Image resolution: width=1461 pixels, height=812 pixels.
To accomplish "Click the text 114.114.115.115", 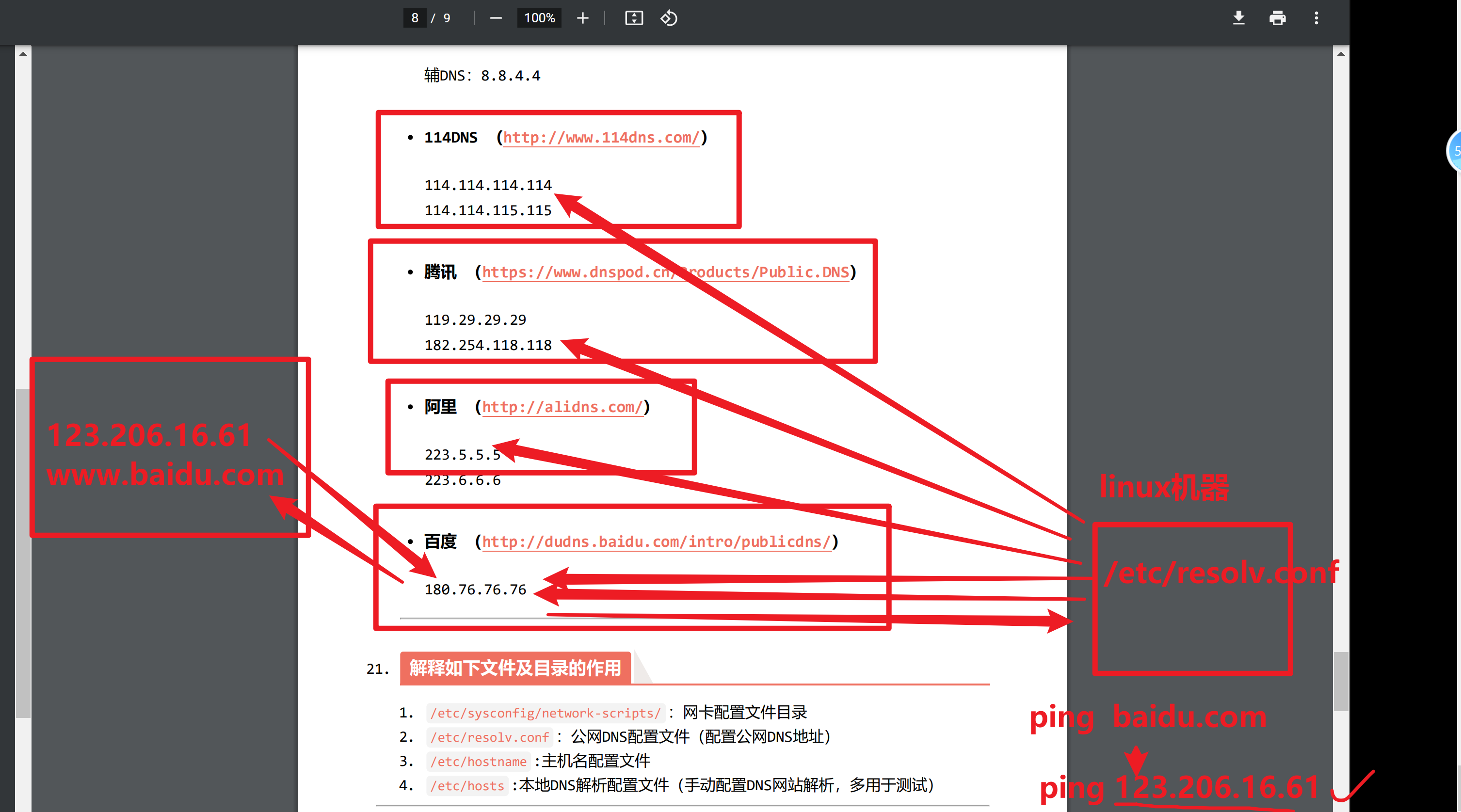I will coord(488,211).
